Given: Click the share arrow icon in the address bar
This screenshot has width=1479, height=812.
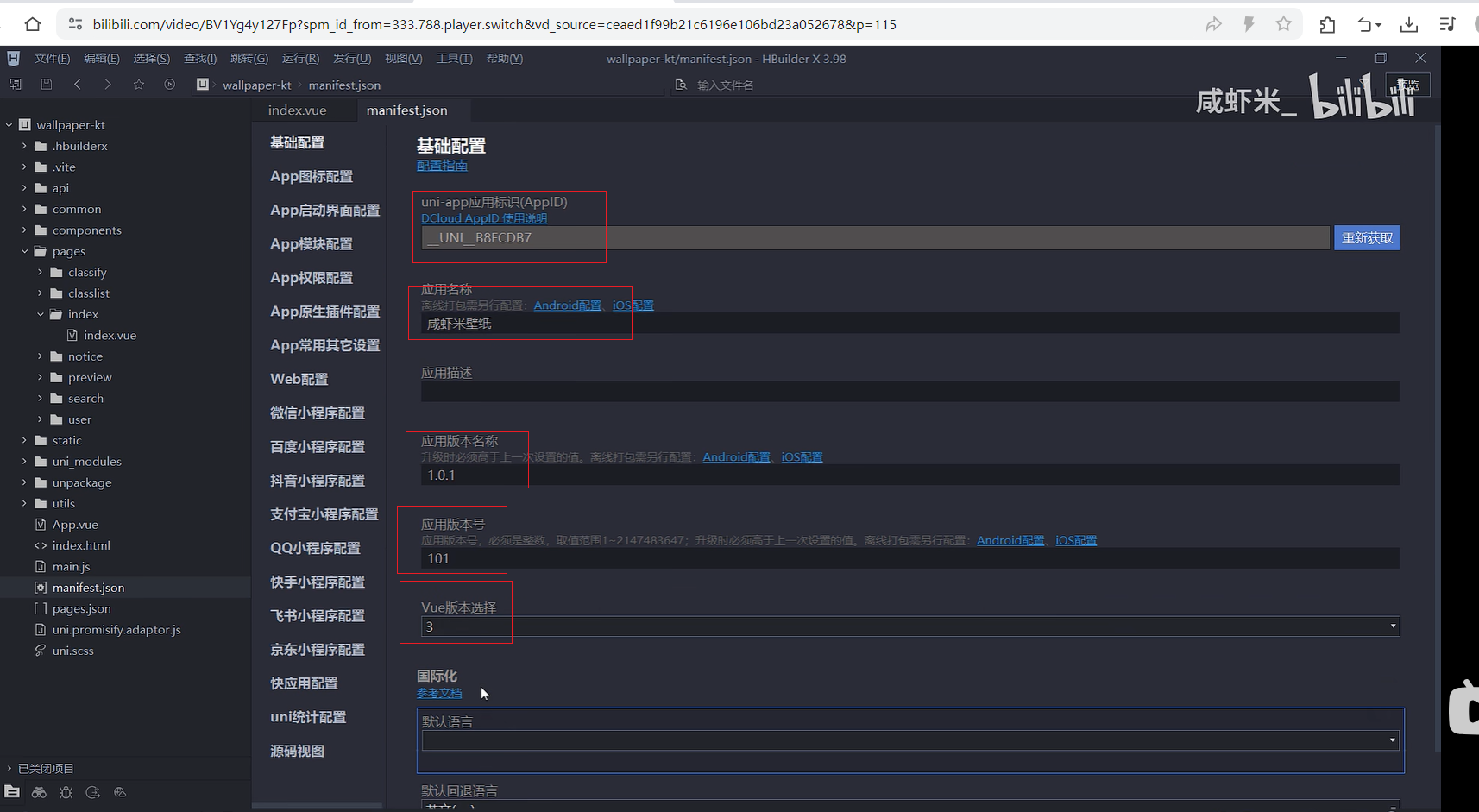Looking at the screenshot, I should click(x=1213, y=24).
